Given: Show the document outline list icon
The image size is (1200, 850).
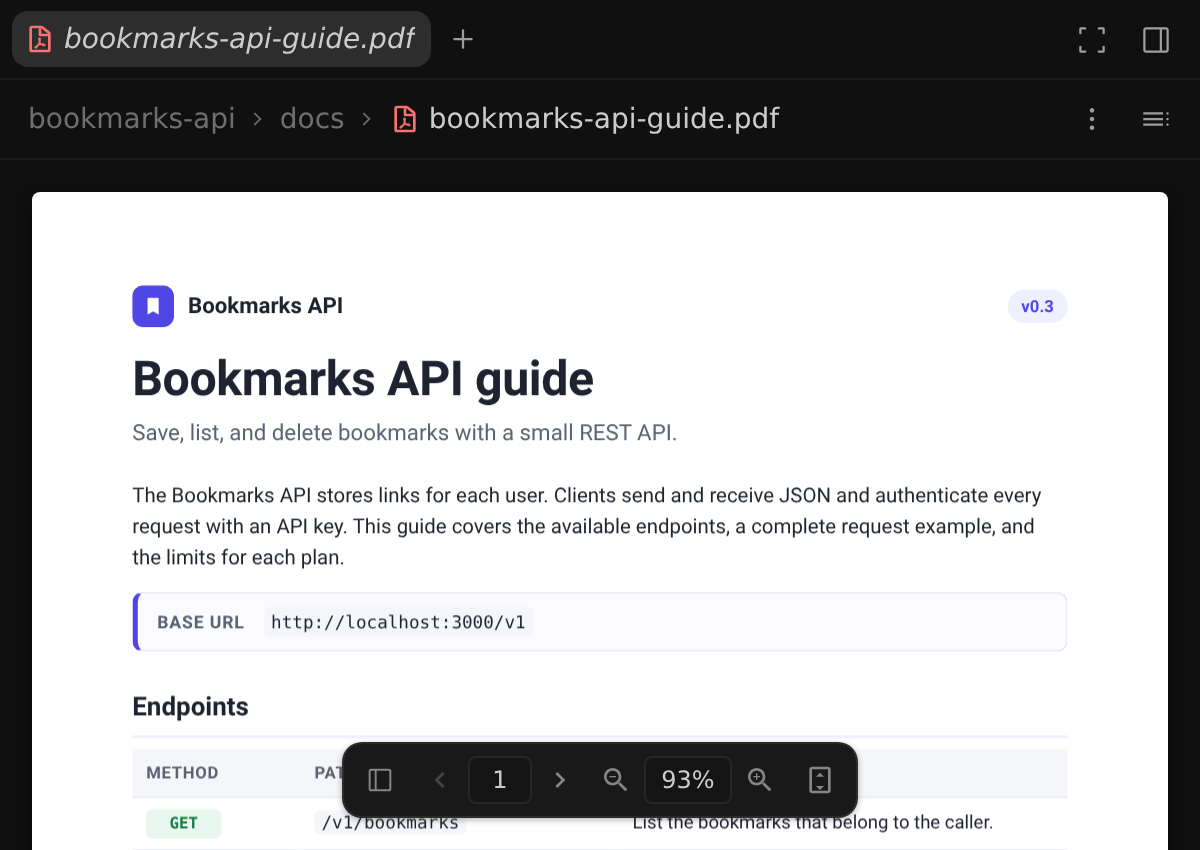Looking at the screenshot, I should pos(1156,119).
